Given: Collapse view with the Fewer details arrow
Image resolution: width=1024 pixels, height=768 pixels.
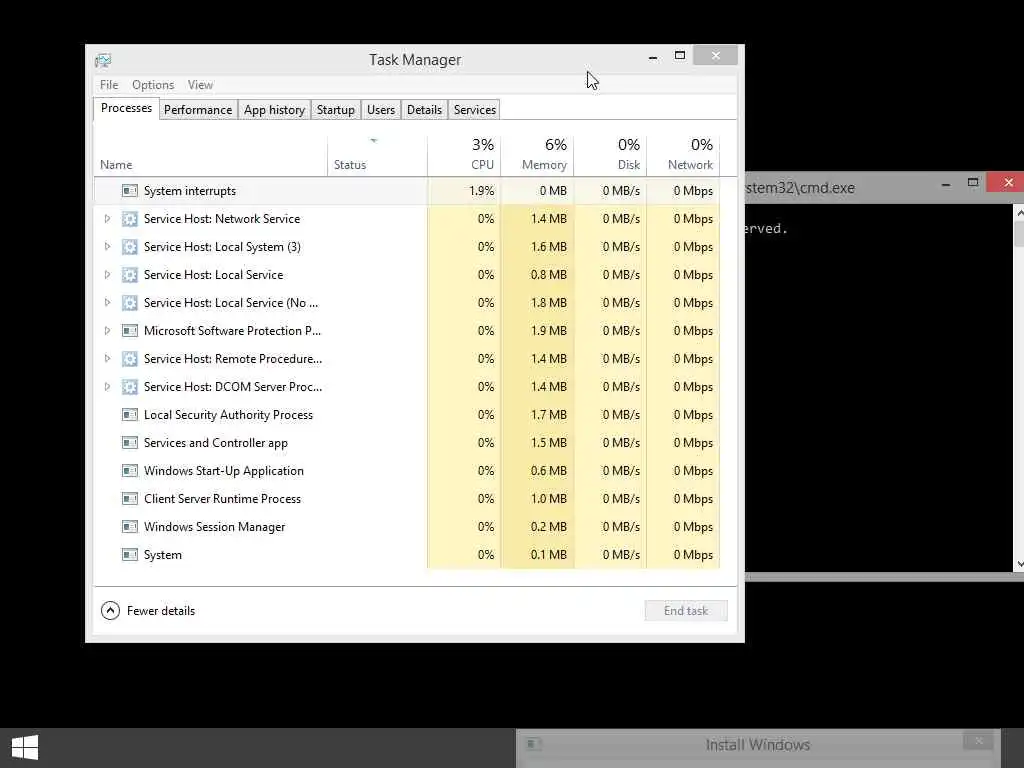Looking at the screenshot, I should tap(110, 611).
